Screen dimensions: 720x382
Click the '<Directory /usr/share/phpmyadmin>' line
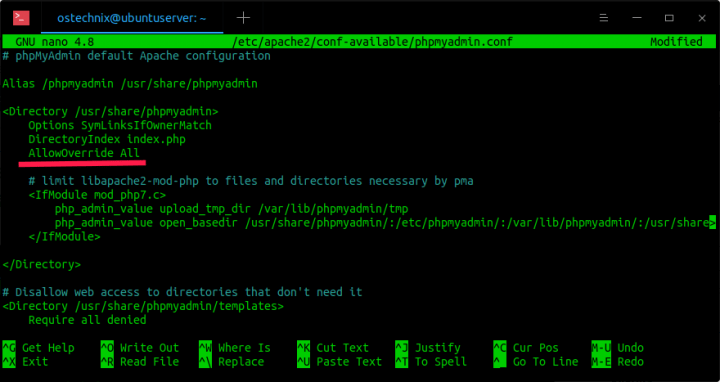click(111, 112)
